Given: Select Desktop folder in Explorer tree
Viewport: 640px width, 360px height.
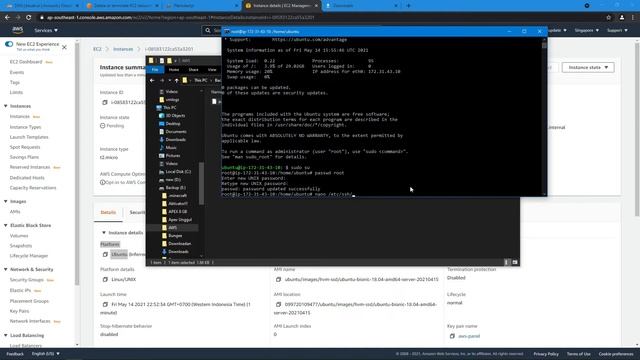Looking at the screenshot, I should [x=170, y=124].
